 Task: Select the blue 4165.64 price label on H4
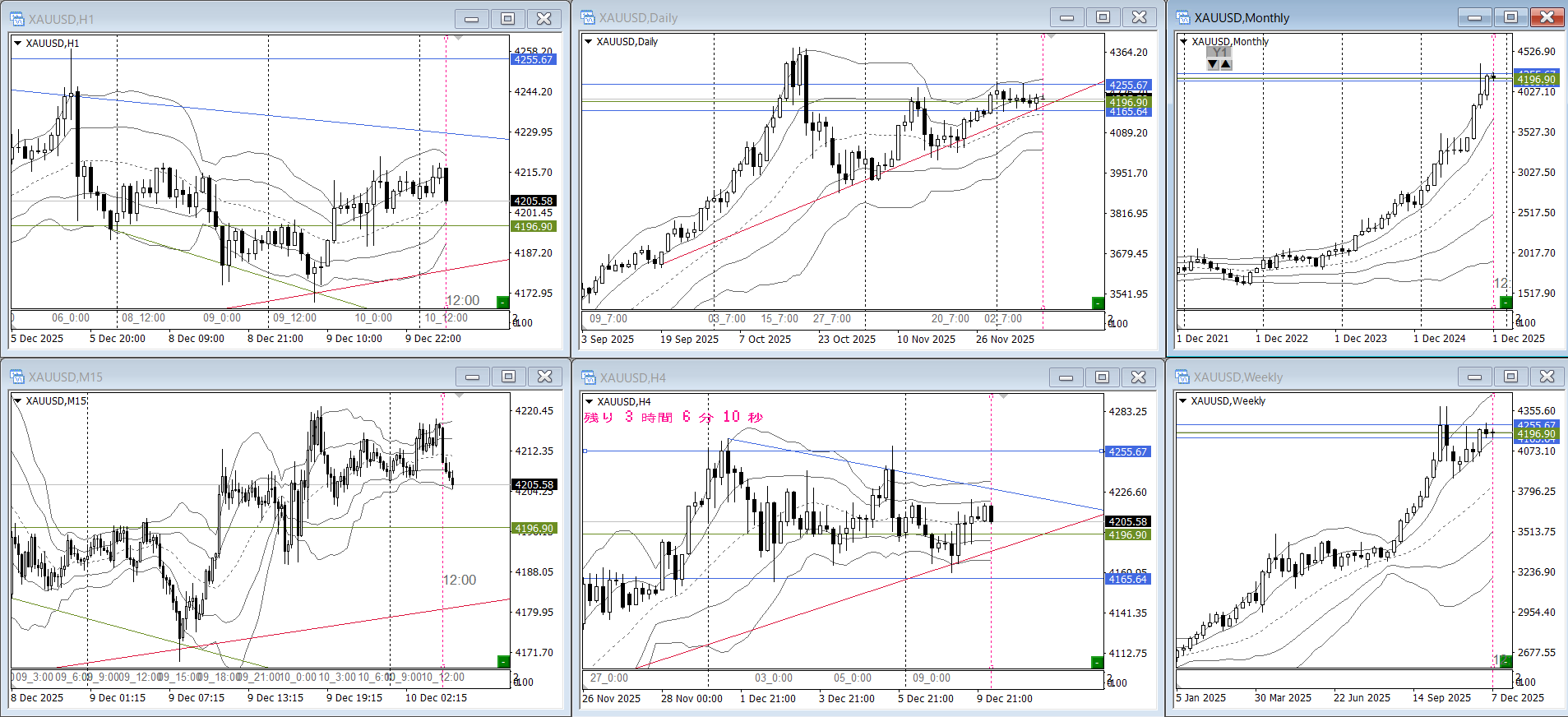tap(1127, 579)
